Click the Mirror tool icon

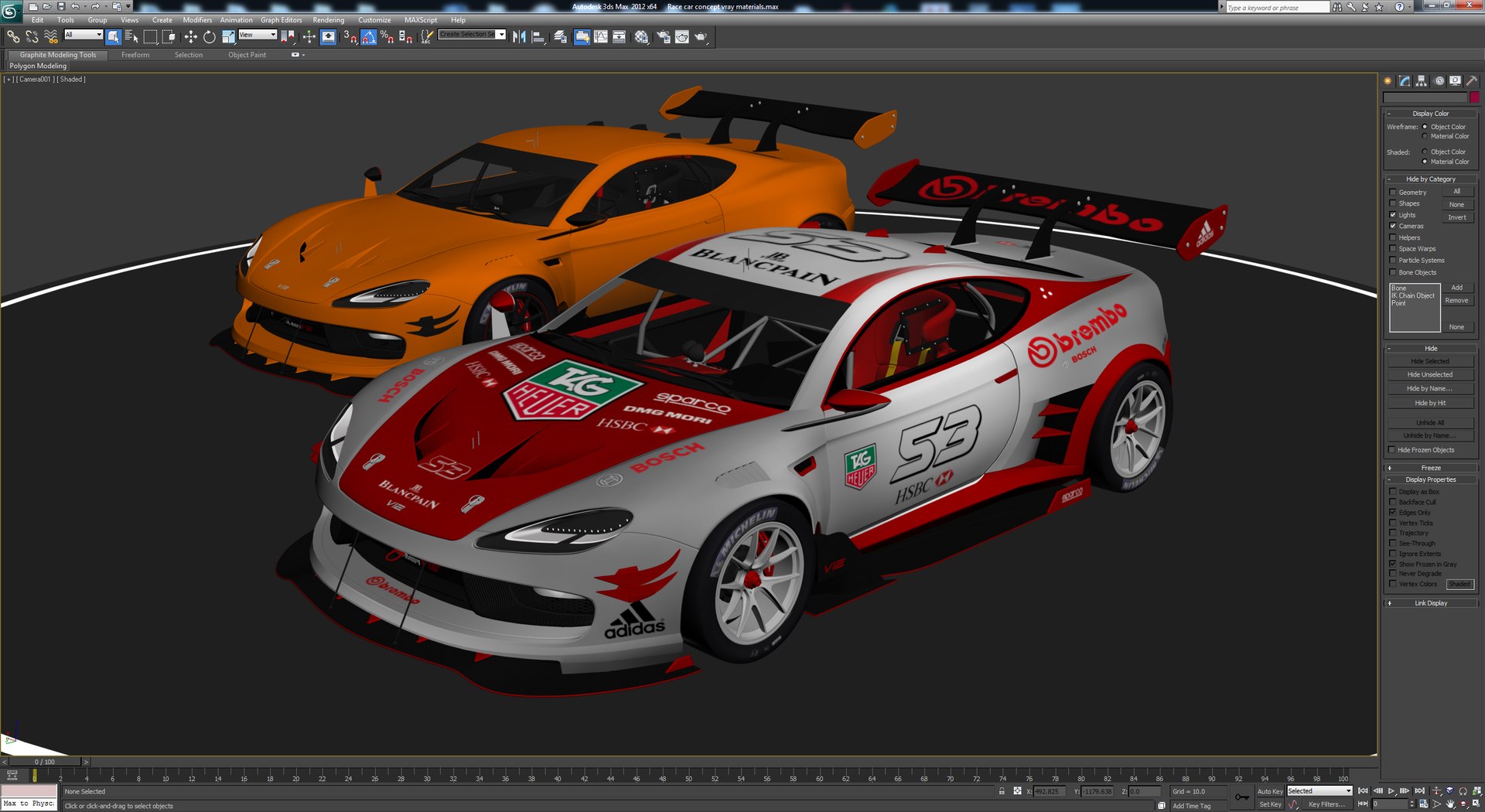[x=519, y=36]
